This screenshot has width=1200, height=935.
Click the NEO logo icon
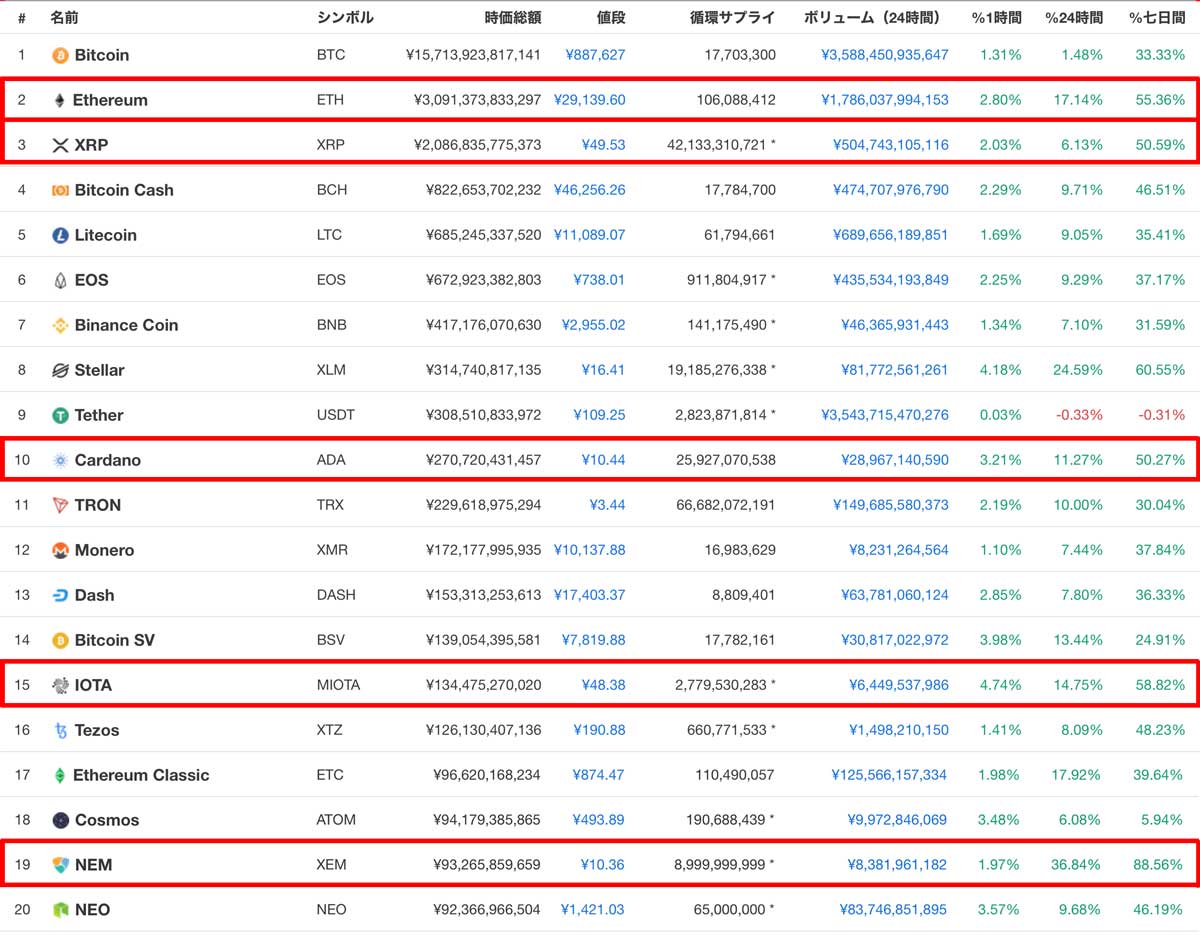pyautogui.click(x=60, y=910)
